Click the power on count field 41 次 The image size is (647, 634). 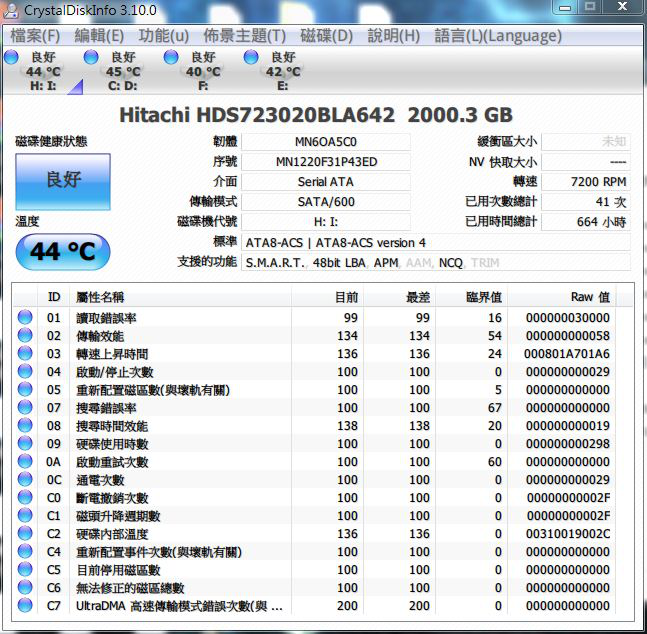[586, 202]
